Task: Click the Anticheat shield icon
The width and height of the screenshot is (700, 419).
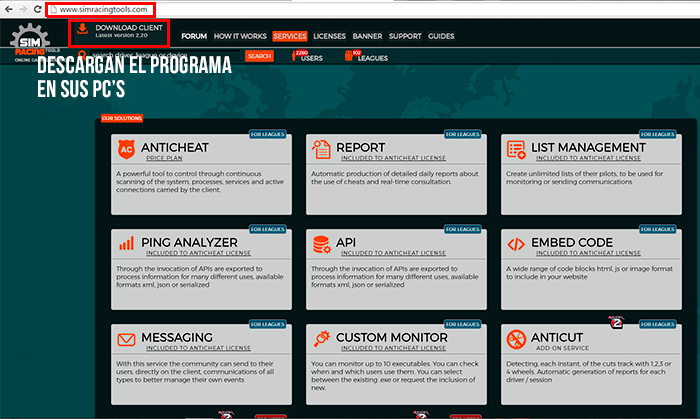Action: [x=126, y=150]
